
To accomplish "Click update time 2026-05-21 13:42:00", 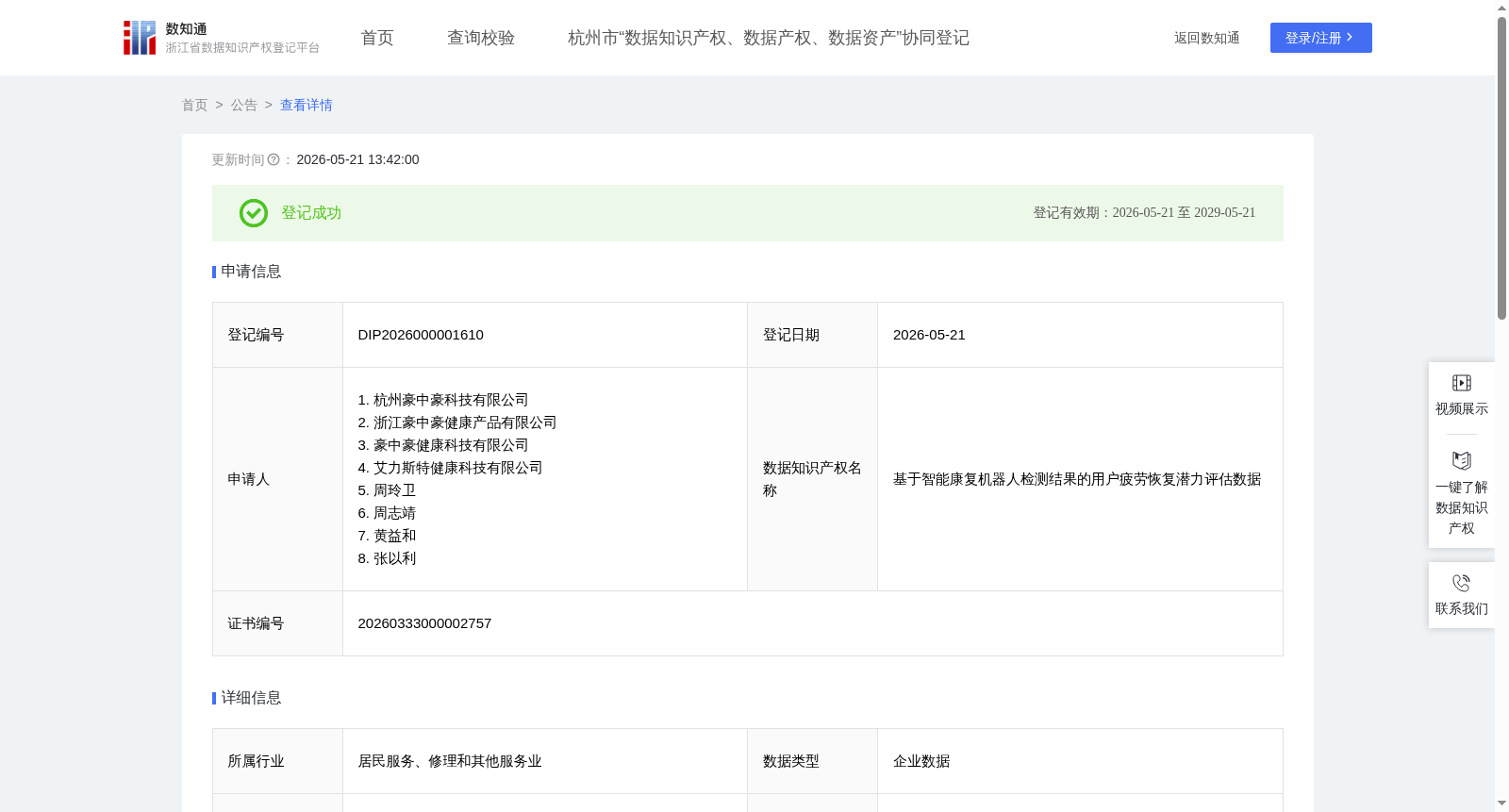I will (357, 160).
